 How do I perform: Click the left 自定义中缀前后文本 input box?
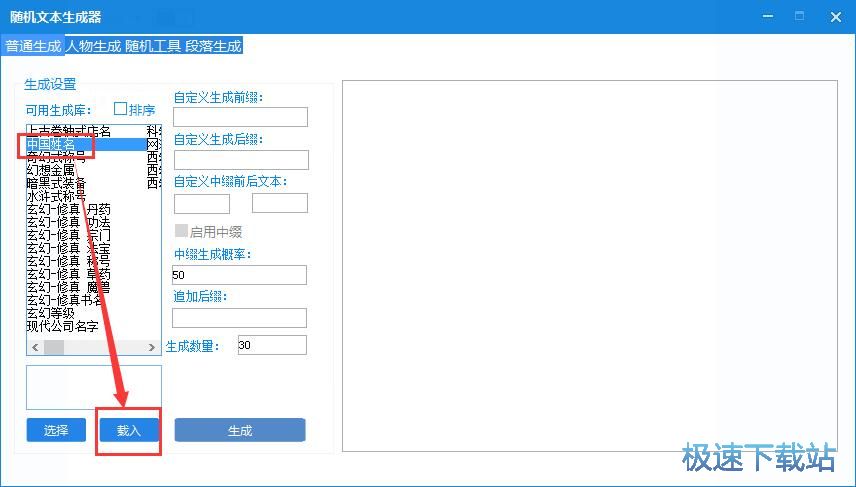tap(202, 203)
